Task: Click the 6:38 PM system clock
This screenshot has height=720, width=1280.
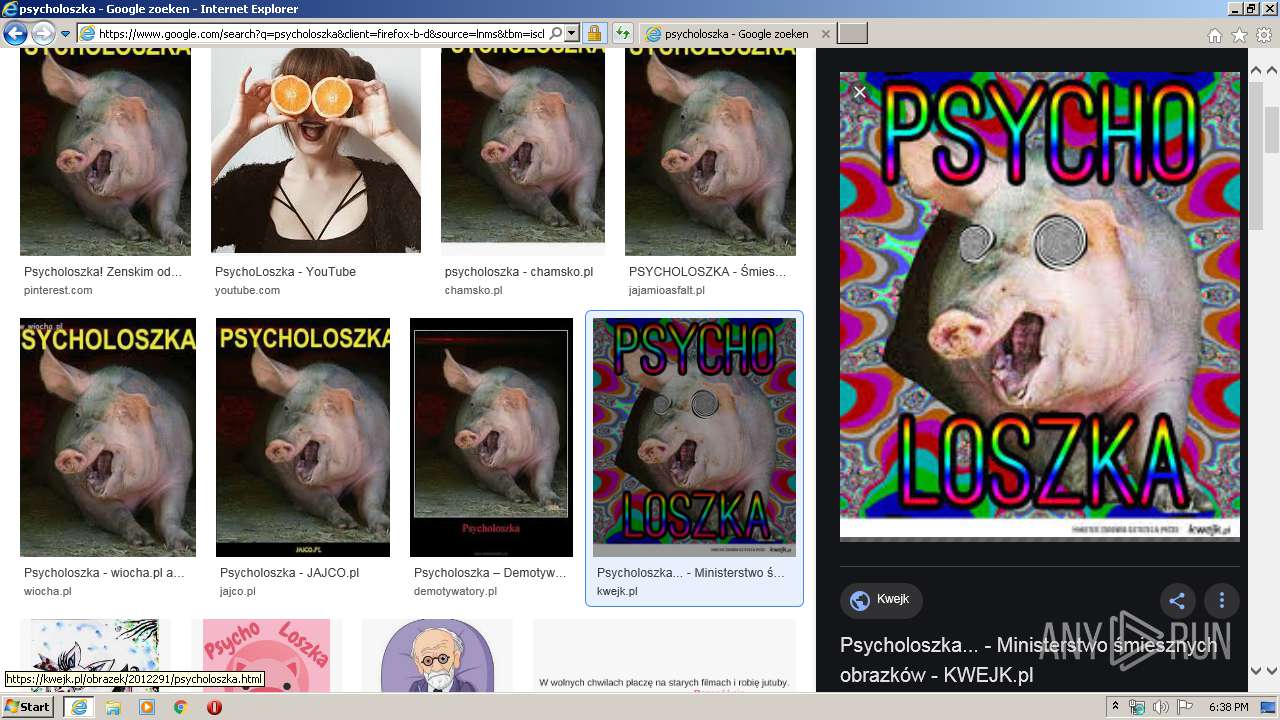Action: pyautogui.click(x=1229, y=707)
